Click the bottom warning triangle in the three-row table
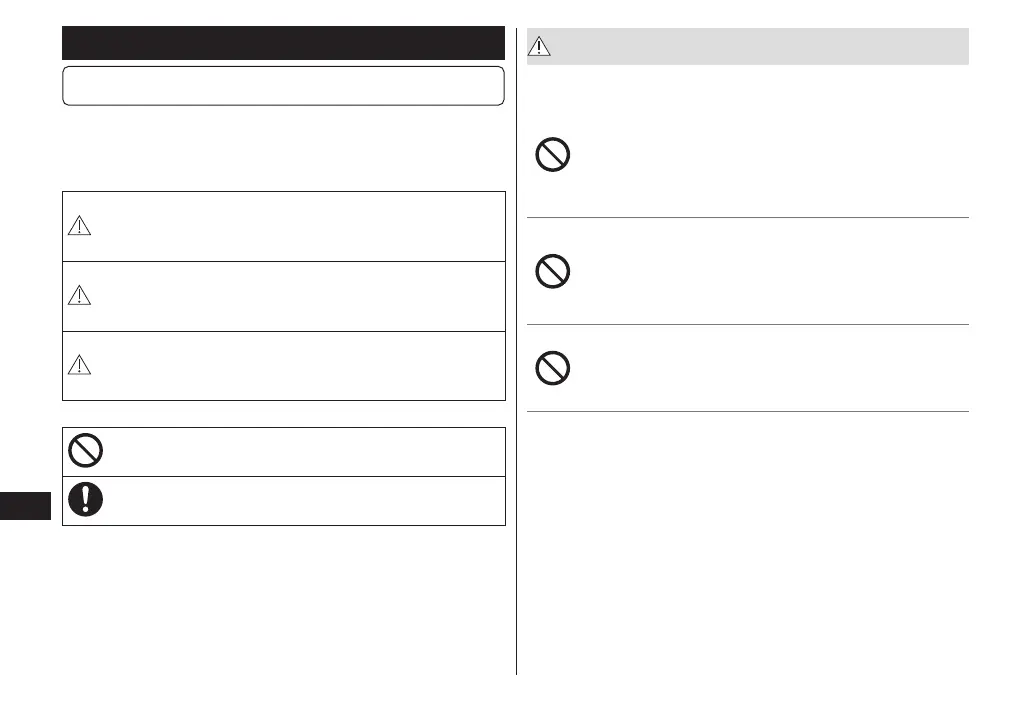The height and width of the screenshot is (726, 1032). (79, 366)
